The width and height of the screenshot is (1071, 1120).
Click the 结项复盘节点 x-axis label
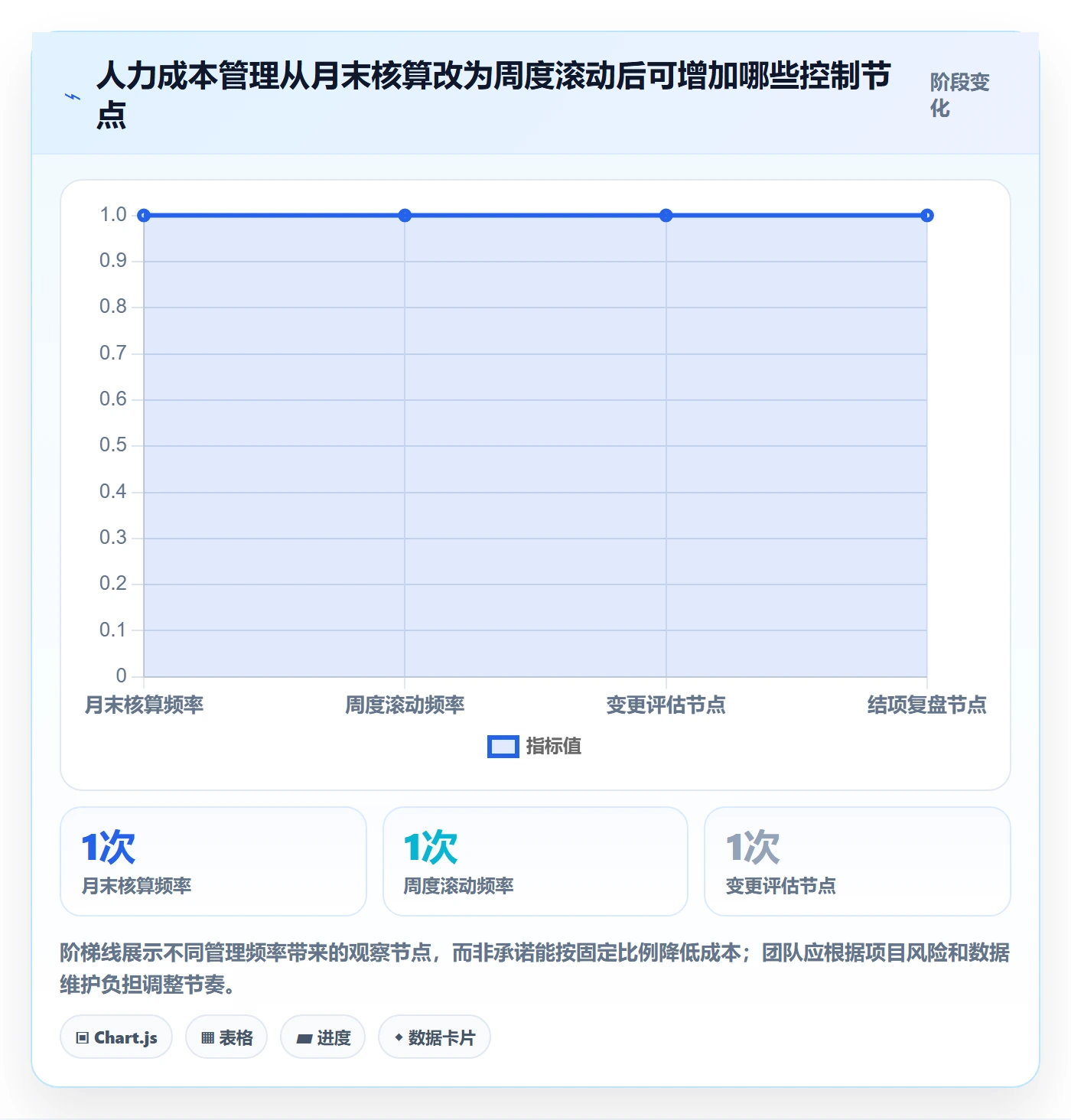(927, 705)
